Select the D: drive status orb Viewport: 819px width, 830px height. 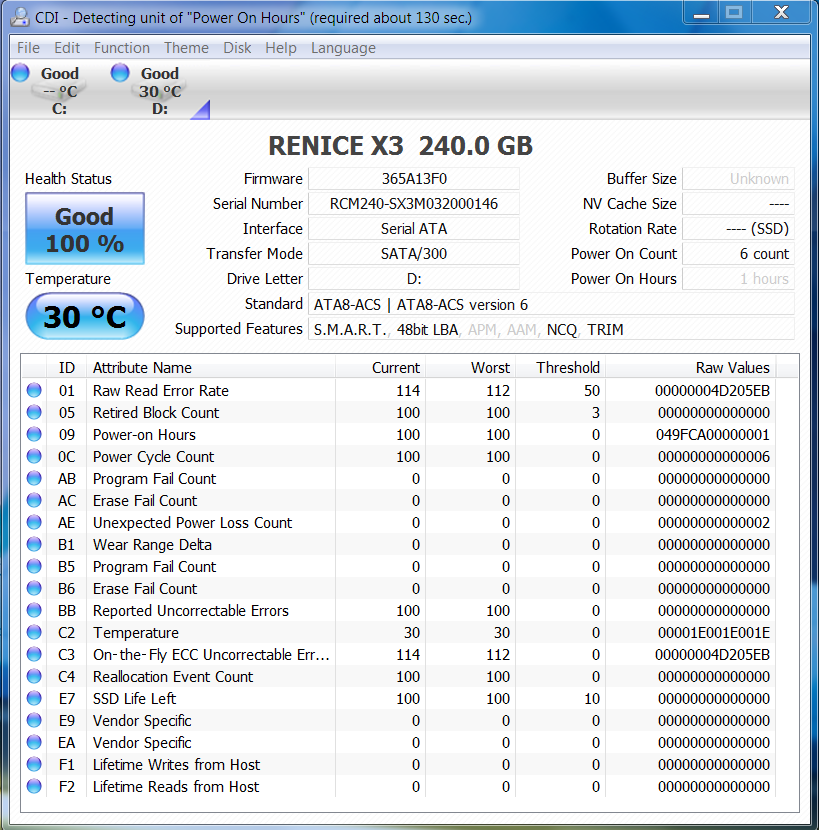[120, 72]
